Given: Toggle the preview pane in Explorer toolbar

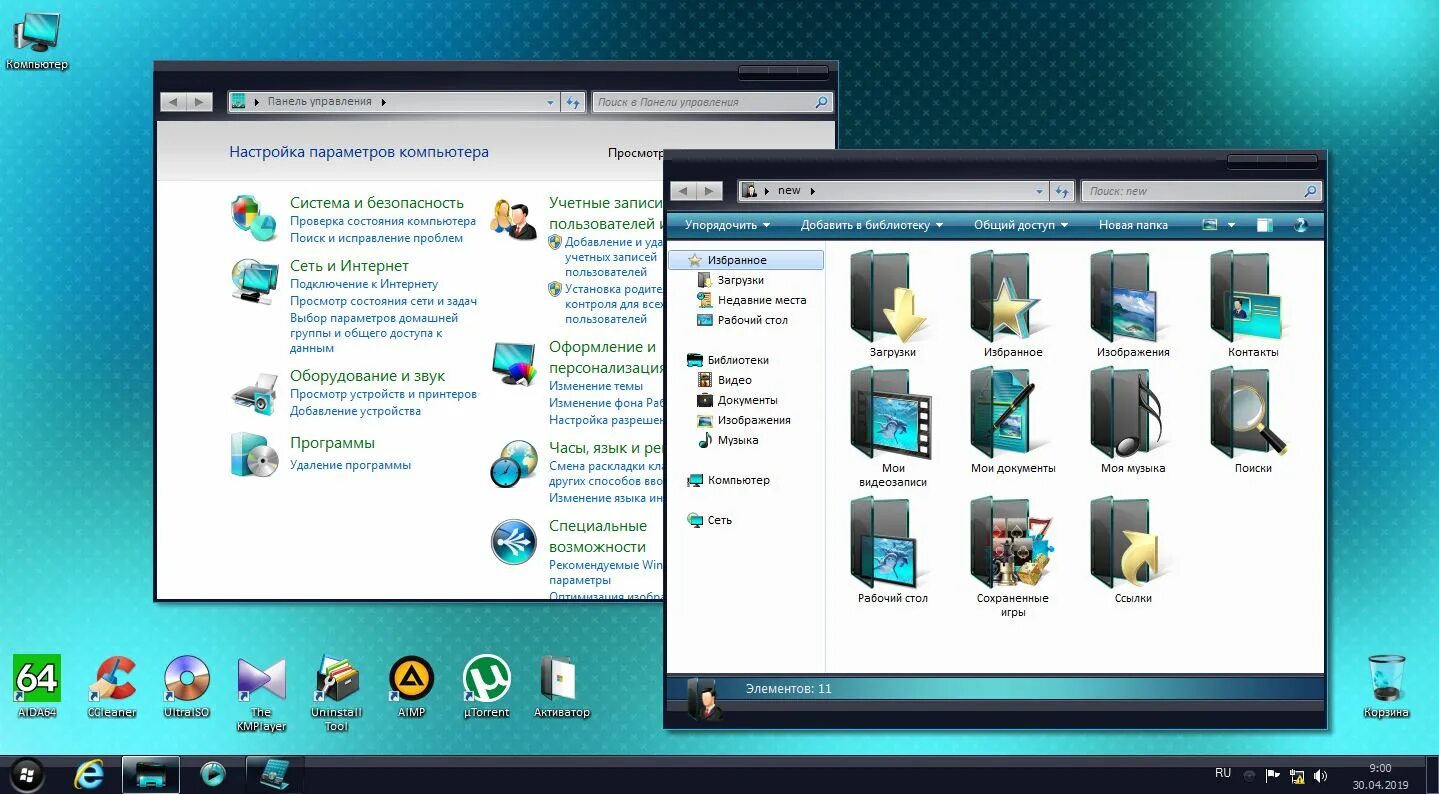Looking at the screenshot, I should point(1266,225).
